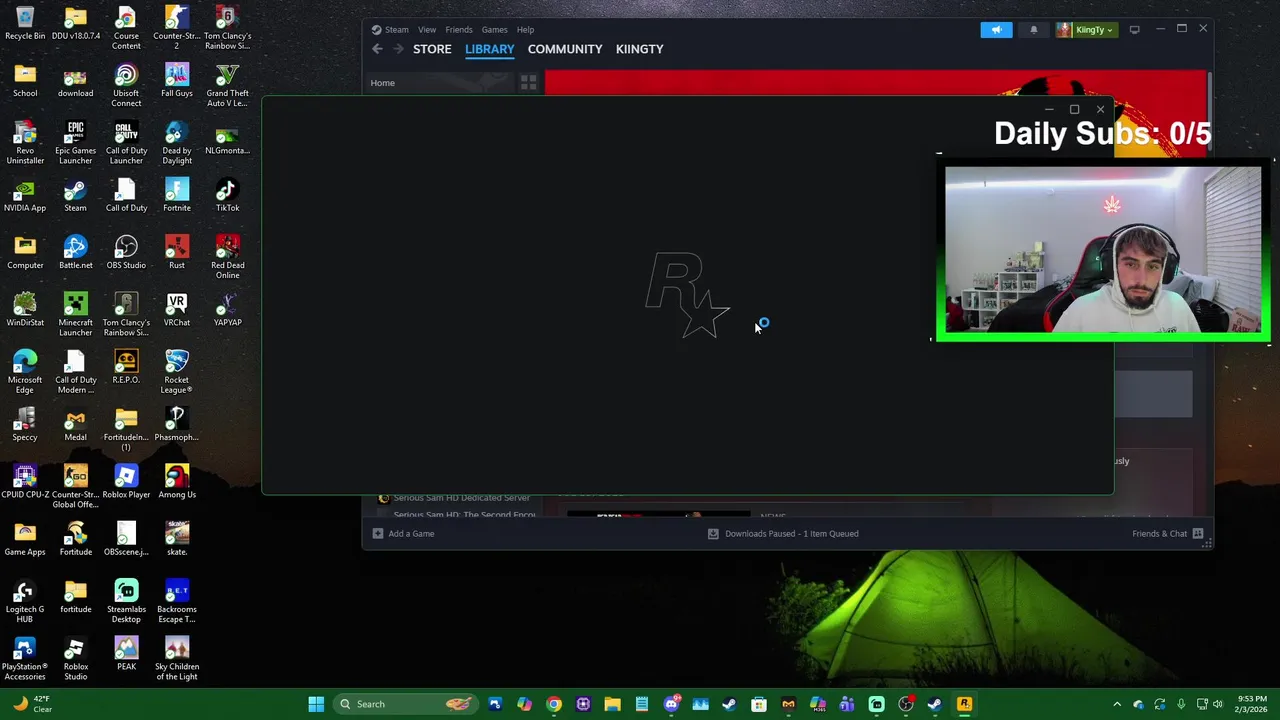Open the Games menu in Steam
This screenshot has height=720, width=1280.
(x=494, y=30)
